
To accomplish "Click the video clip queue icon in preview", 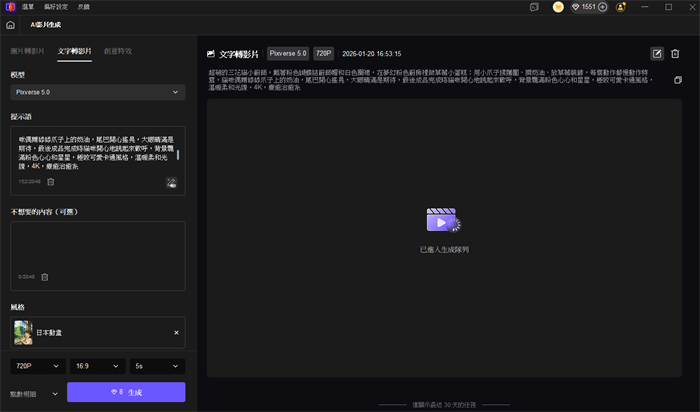I will click(x=443, y=220).
